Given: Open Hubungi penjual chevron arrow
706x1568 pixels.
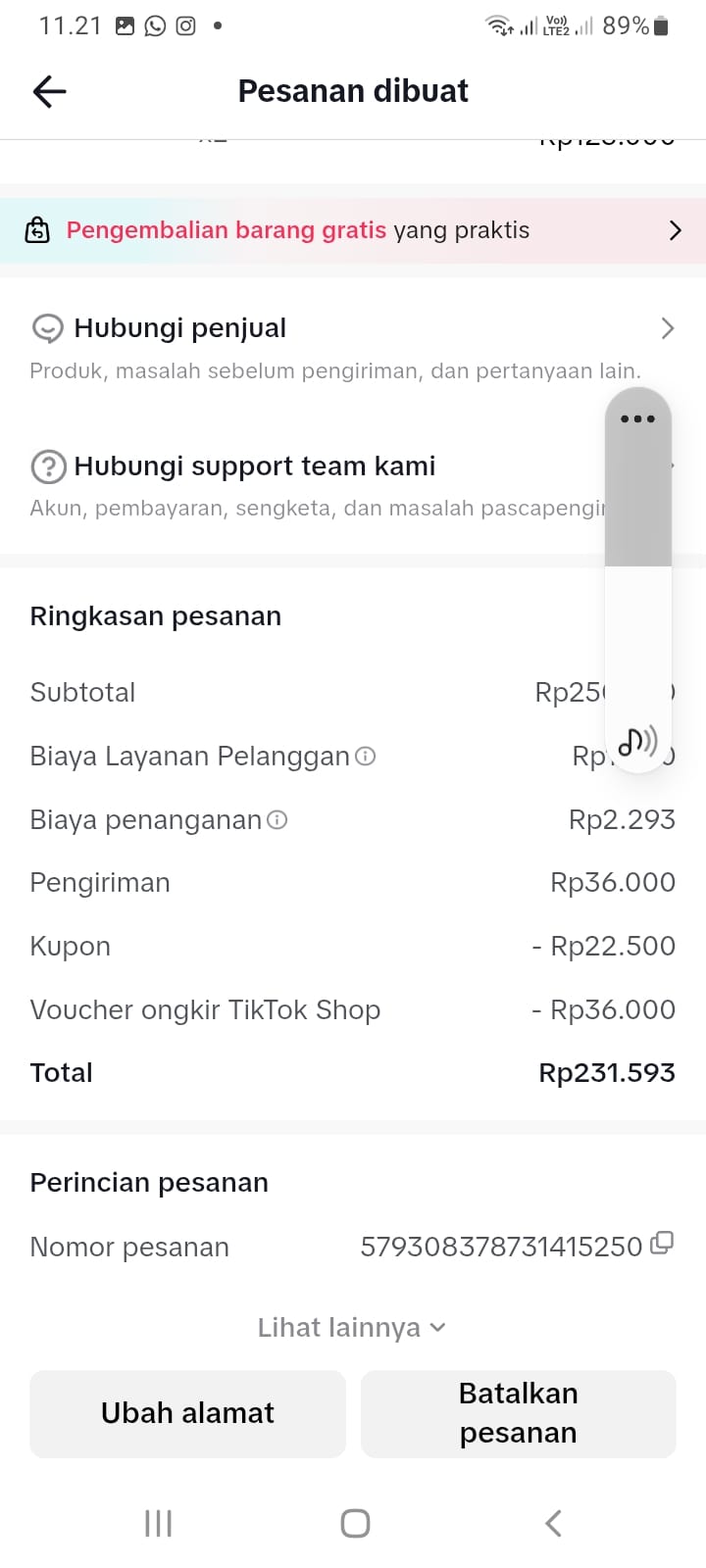Looking at the screenshot, I should click(668, 328).
